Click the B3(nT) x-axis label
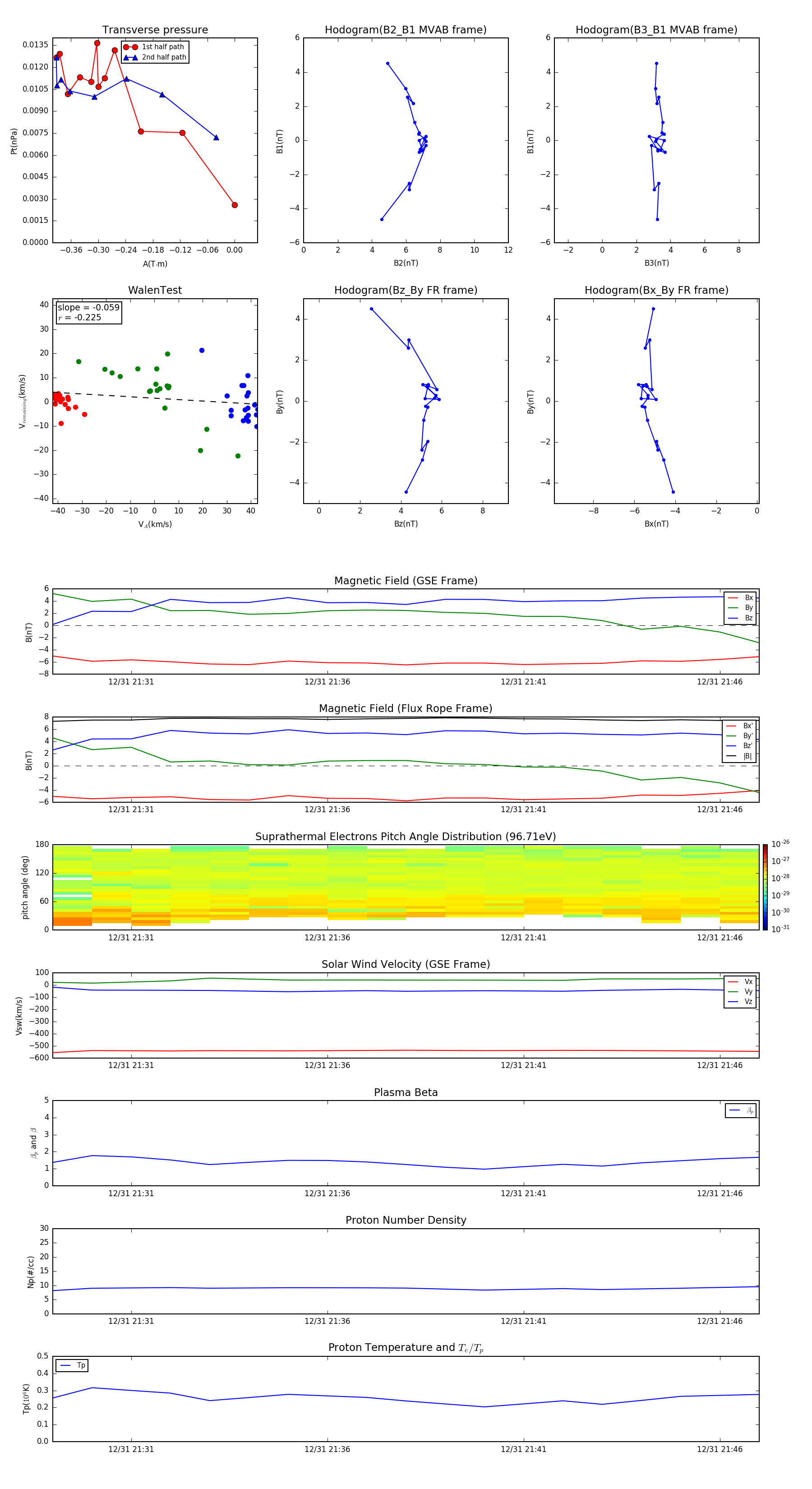Image resolution: width=812 pixels, height=1489 pixels. (x=656, y=263)
